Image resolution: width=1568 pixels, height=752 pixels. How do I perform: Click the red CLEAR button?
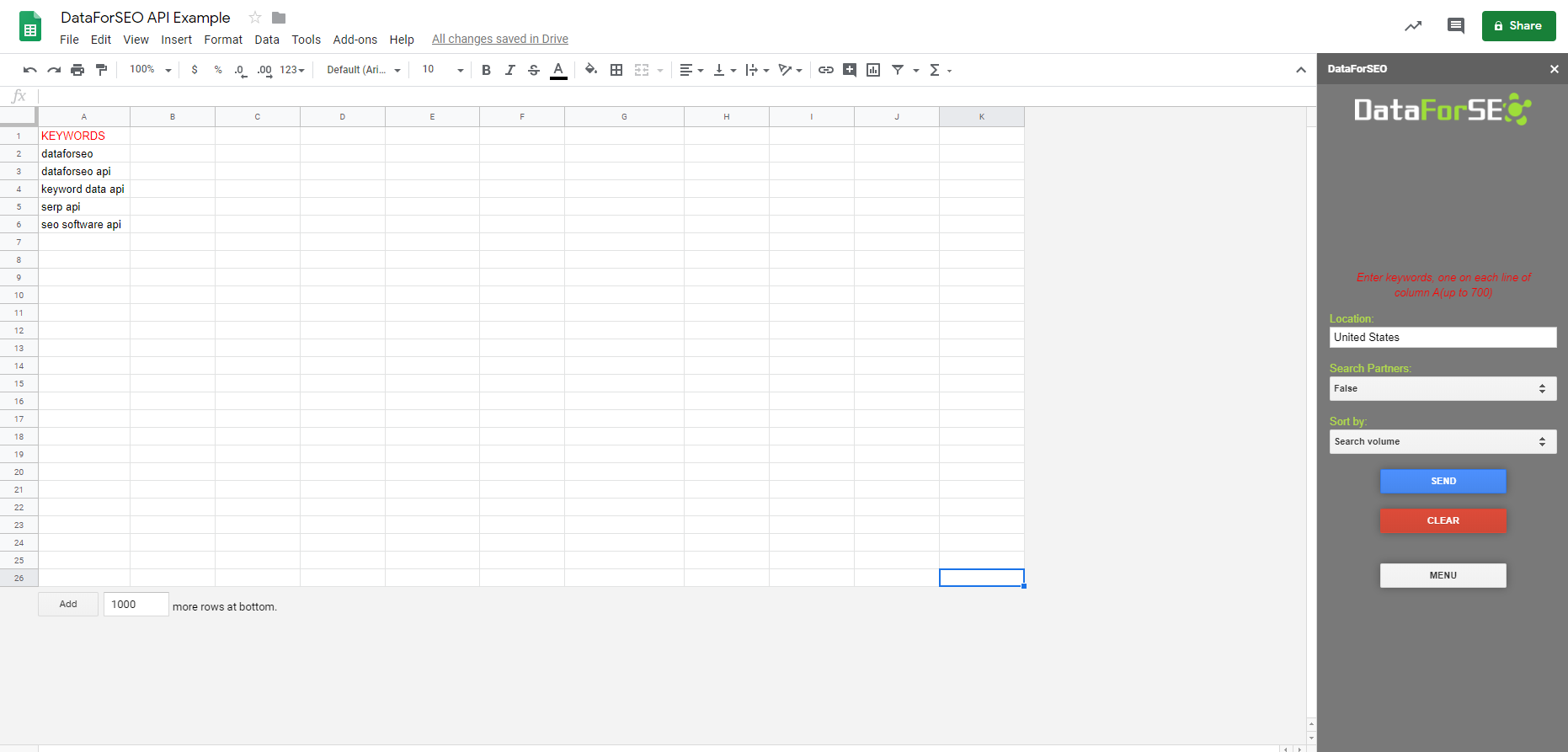click(x=1443, y=520)
